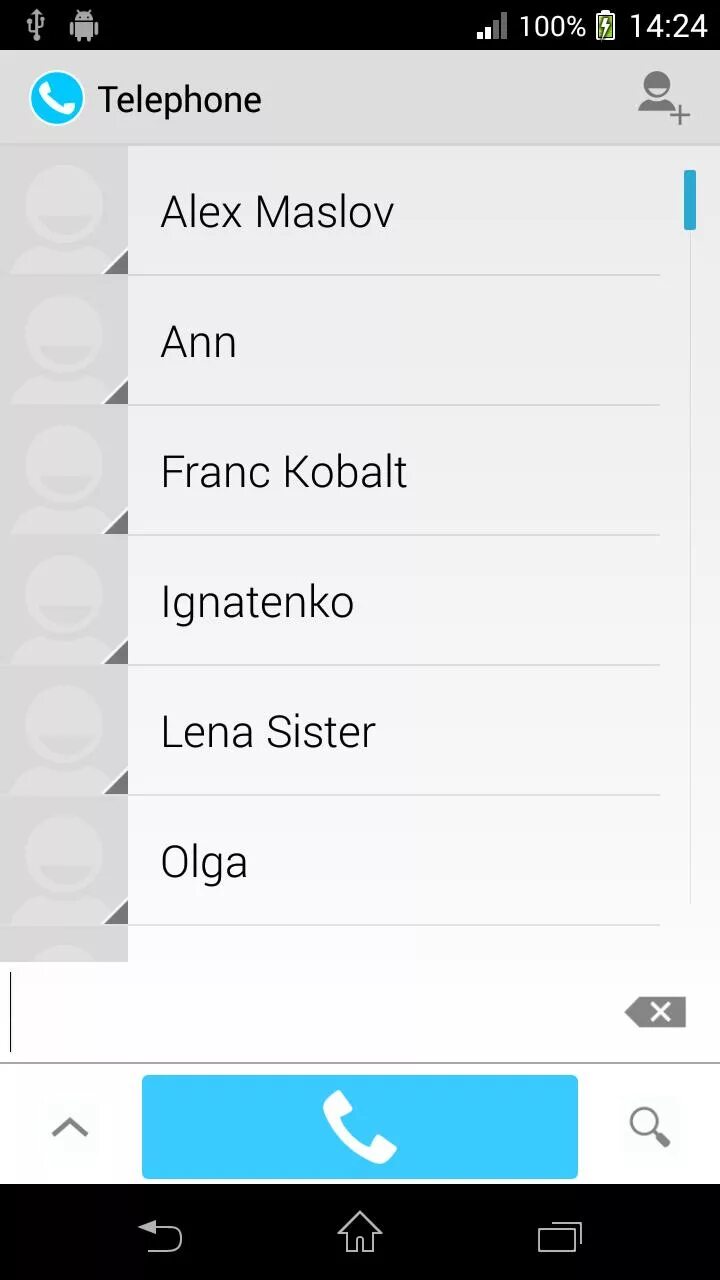Click the phone number input field

point(310,1012)
